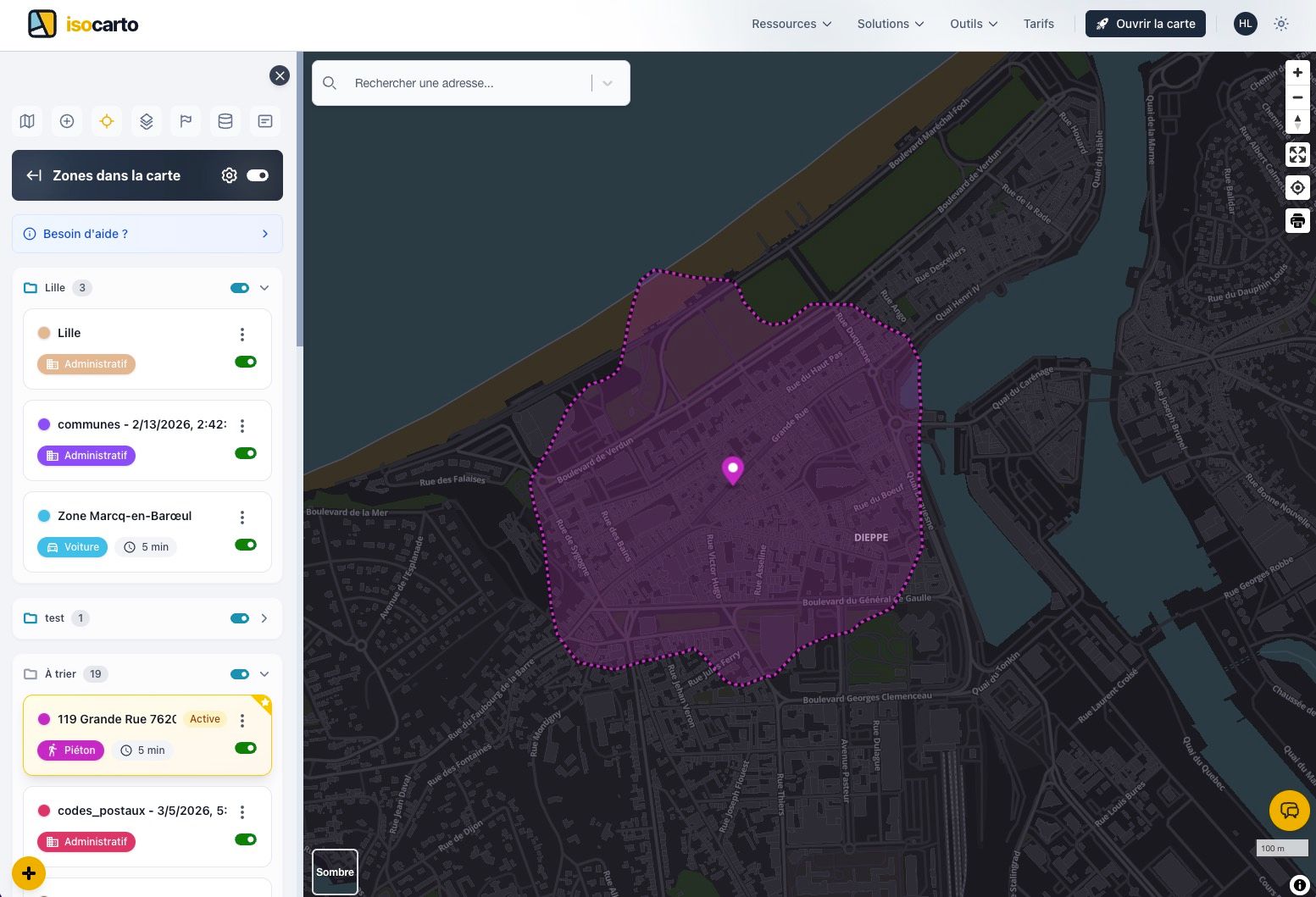Click the pink color dot of 119 Grande Rue

44,719
